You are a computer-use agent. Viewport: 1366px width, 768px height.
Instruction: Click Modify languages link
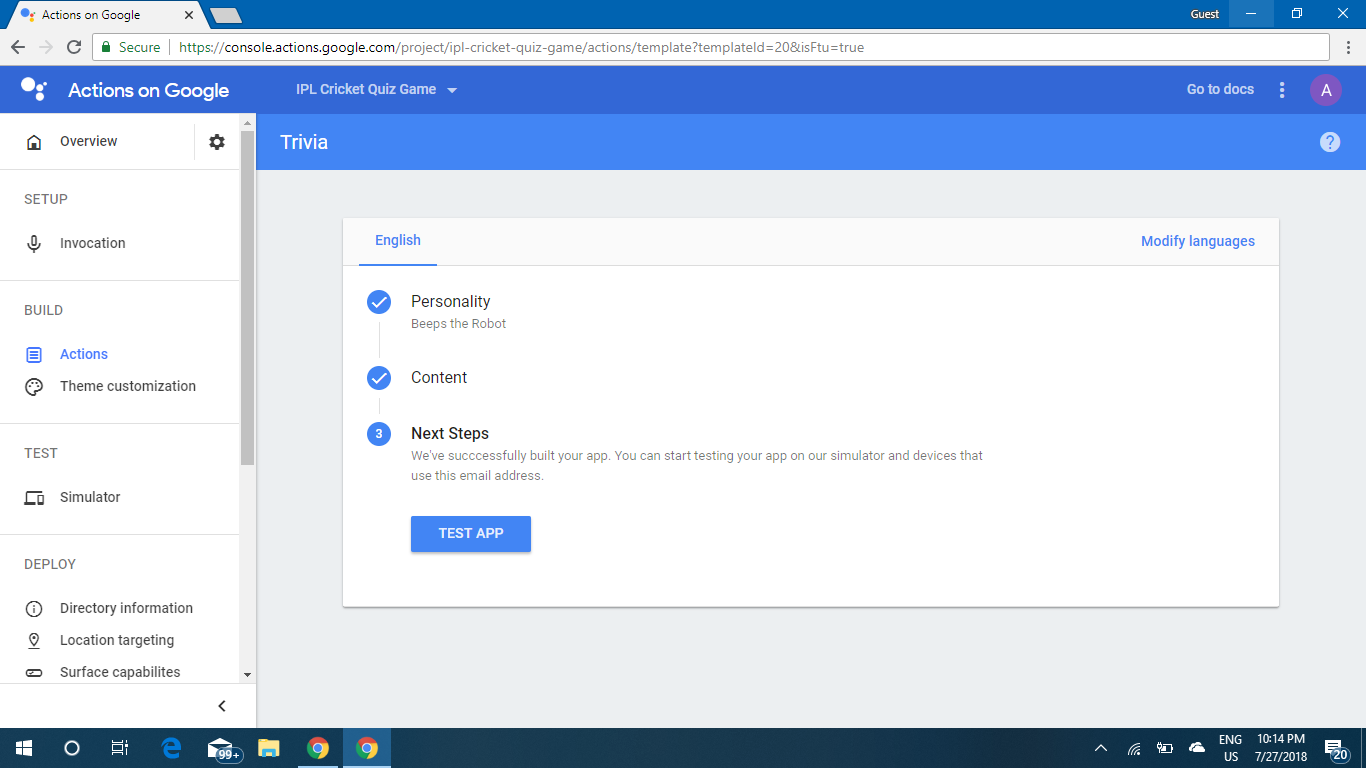point(1198,241)
